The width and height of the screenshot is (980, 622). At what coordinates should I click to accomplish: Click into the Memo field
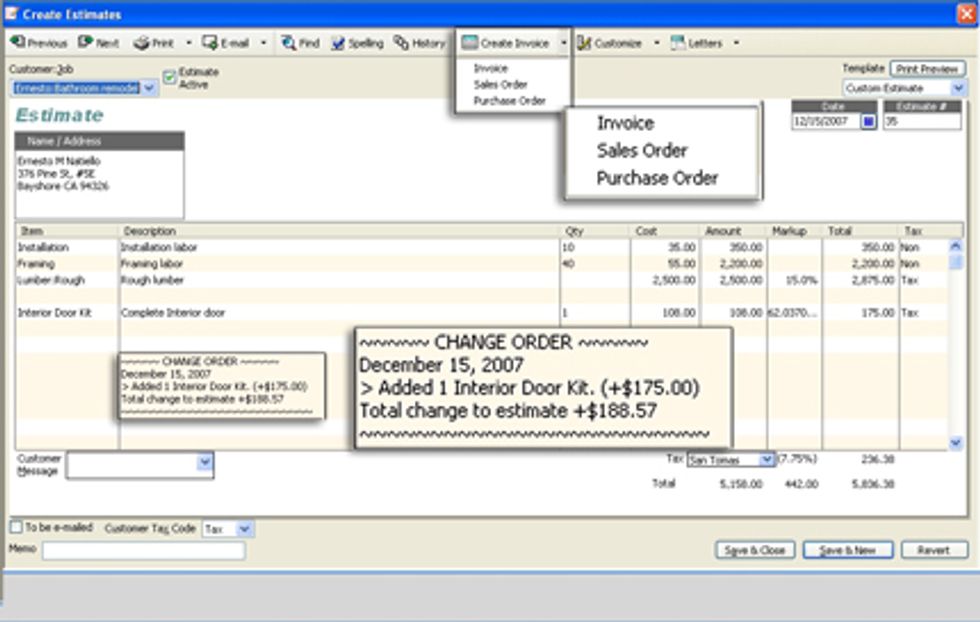[x=143, y=551]
